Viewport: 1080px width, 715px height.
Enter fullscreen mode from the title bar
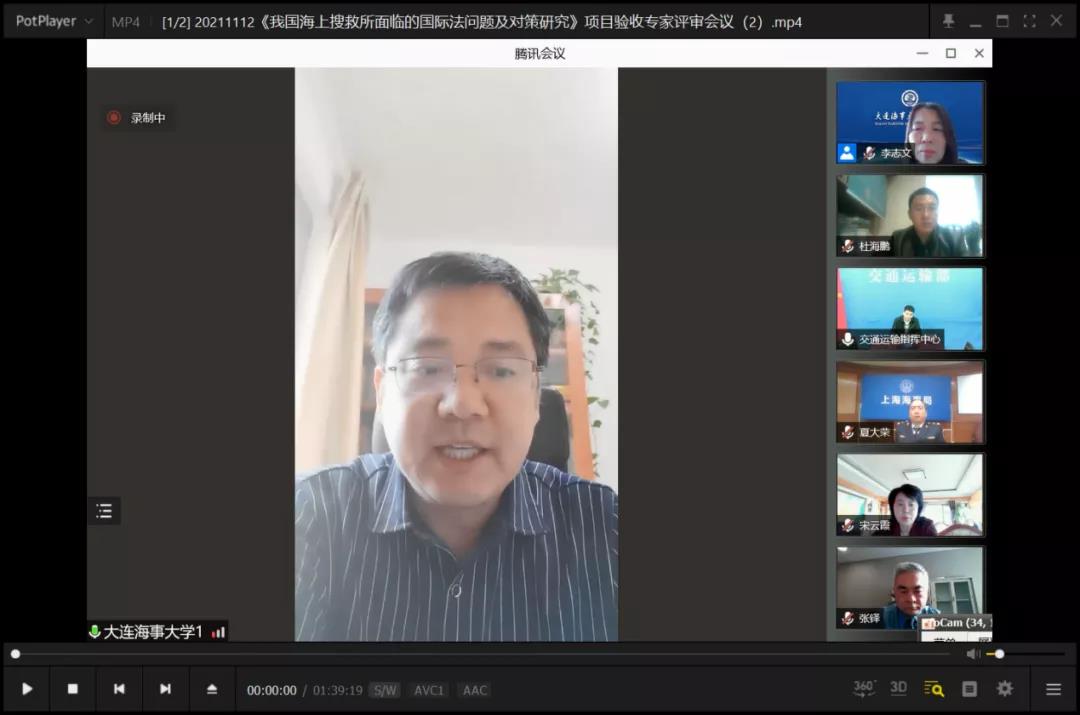pyautogui.click(x=1029, y=21)
